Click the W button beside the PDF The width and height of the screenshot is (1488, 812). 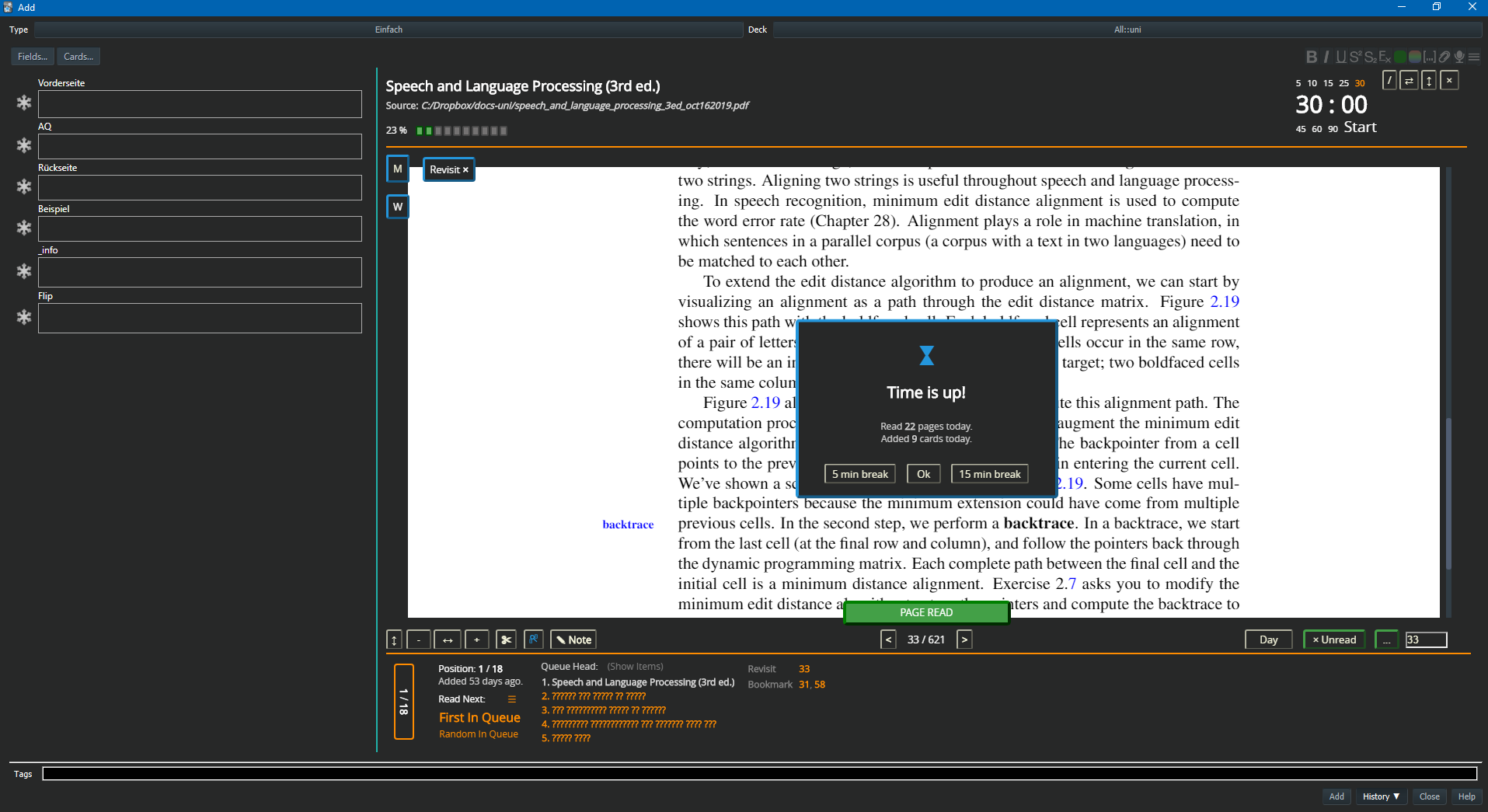(x=398, y=207)
